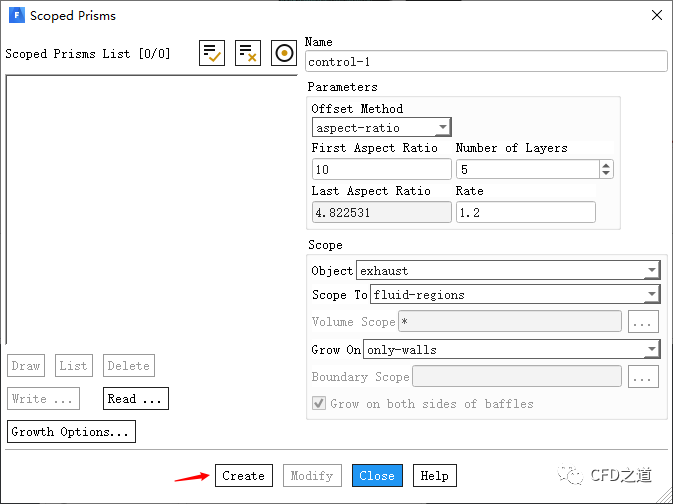Screen dimensions: 673x504
Task: Click the circular select-visible icon button
Action: [284, 53]
